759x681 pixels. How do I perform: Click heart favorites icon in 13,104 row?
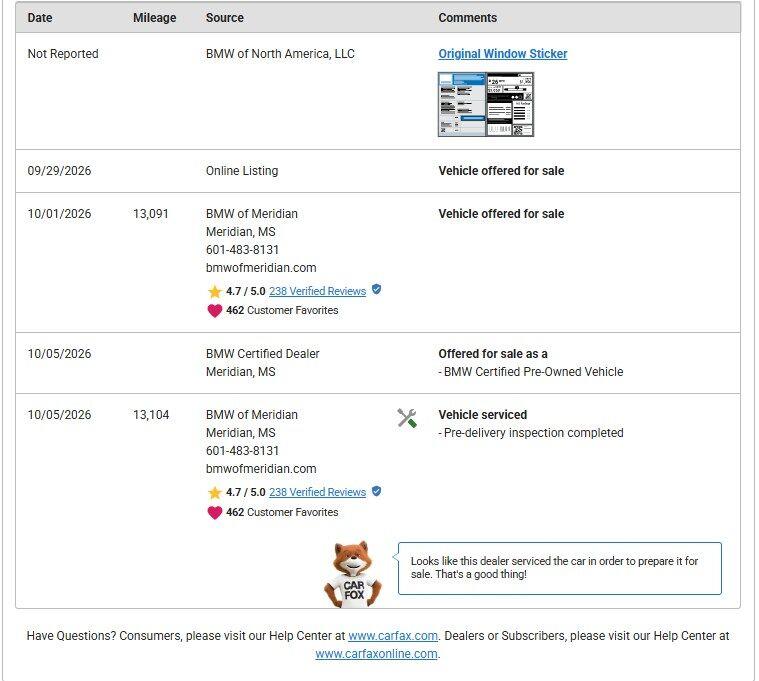(214, 512)
